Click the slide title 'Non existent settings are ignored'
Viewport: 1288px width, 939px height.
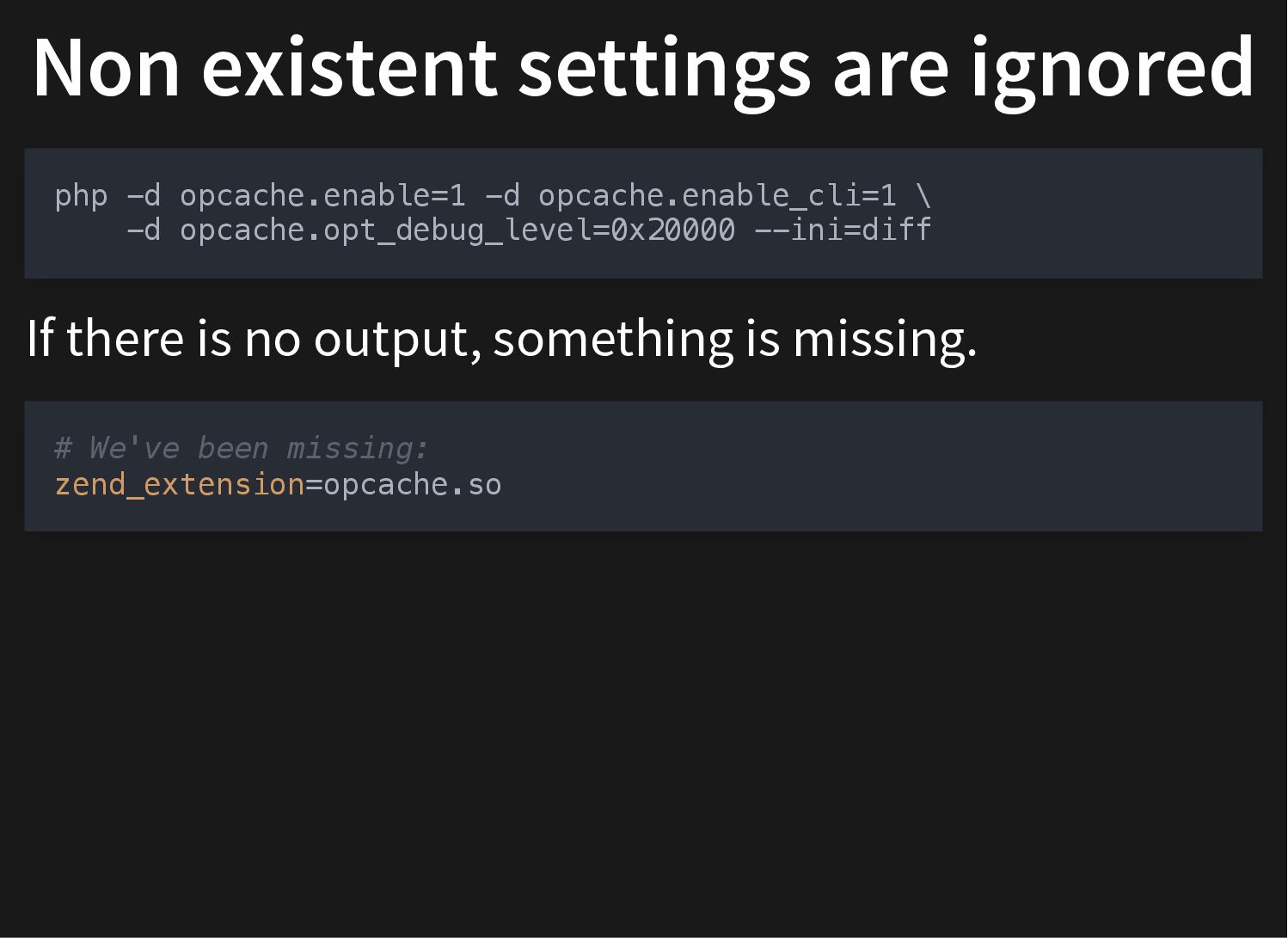(643, 69)
